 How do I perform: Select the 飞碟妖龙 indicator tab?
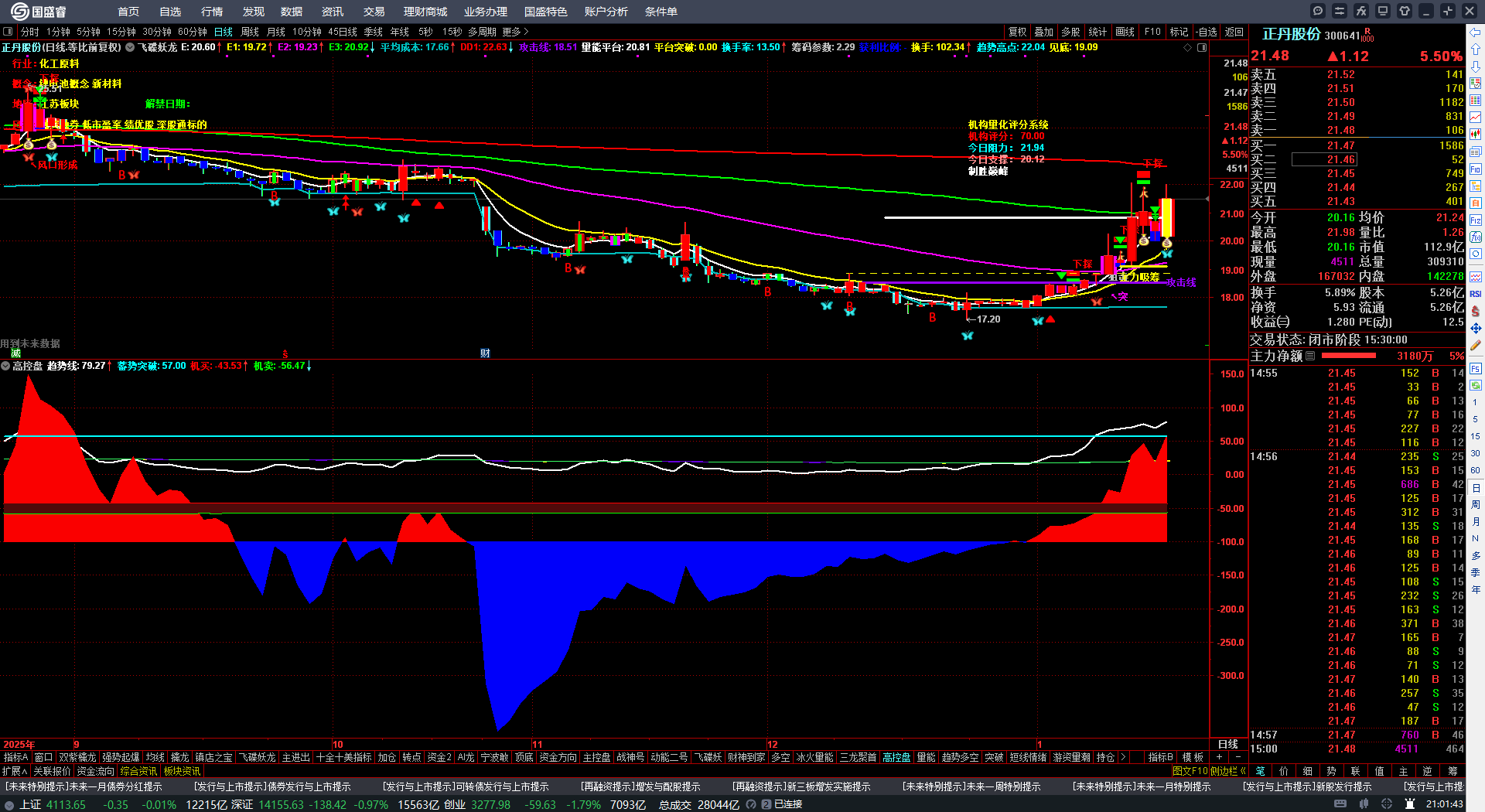pyautogui.click(x=257, y=757)
